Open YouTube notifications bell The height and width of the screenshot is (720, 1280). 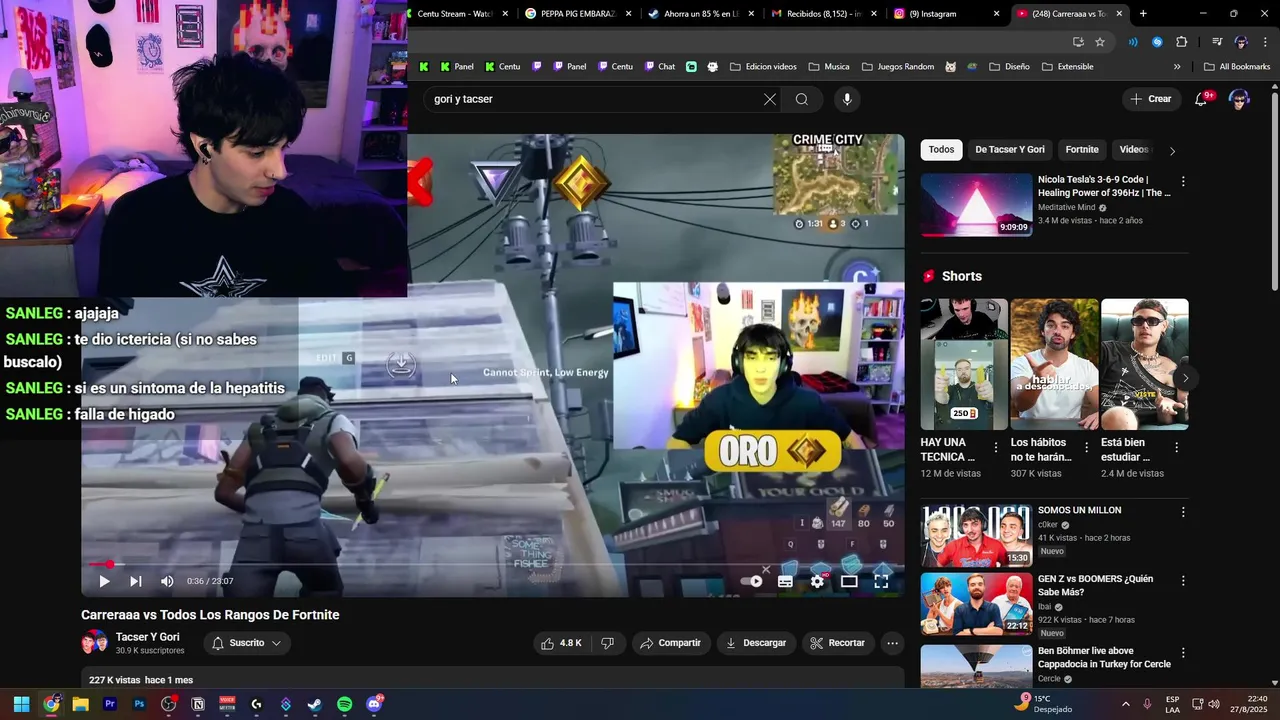[x=1201, y=99]
